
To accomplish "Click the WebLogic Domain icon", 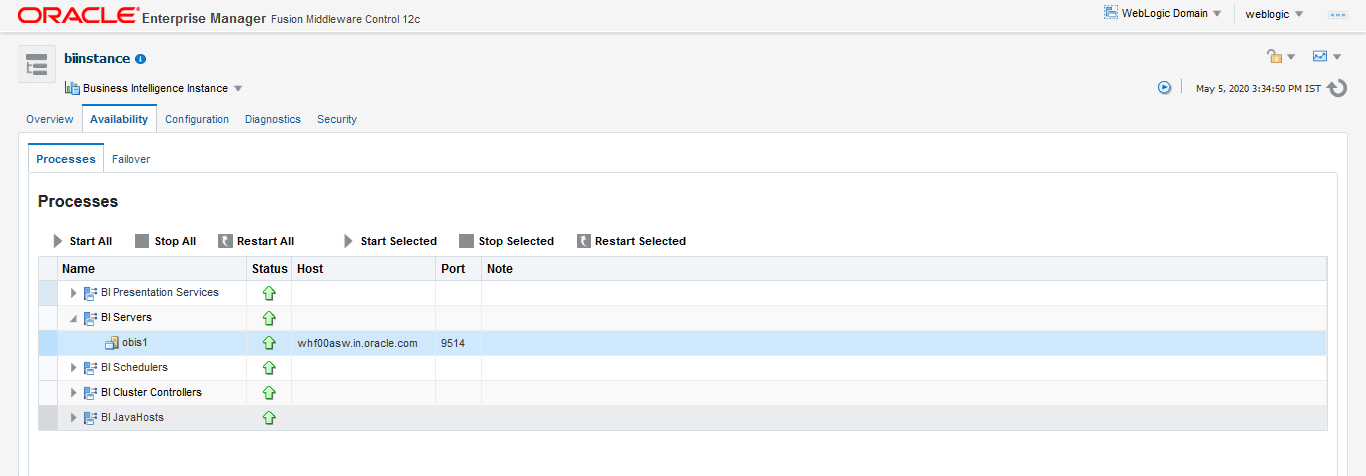I will [1110, 13].
